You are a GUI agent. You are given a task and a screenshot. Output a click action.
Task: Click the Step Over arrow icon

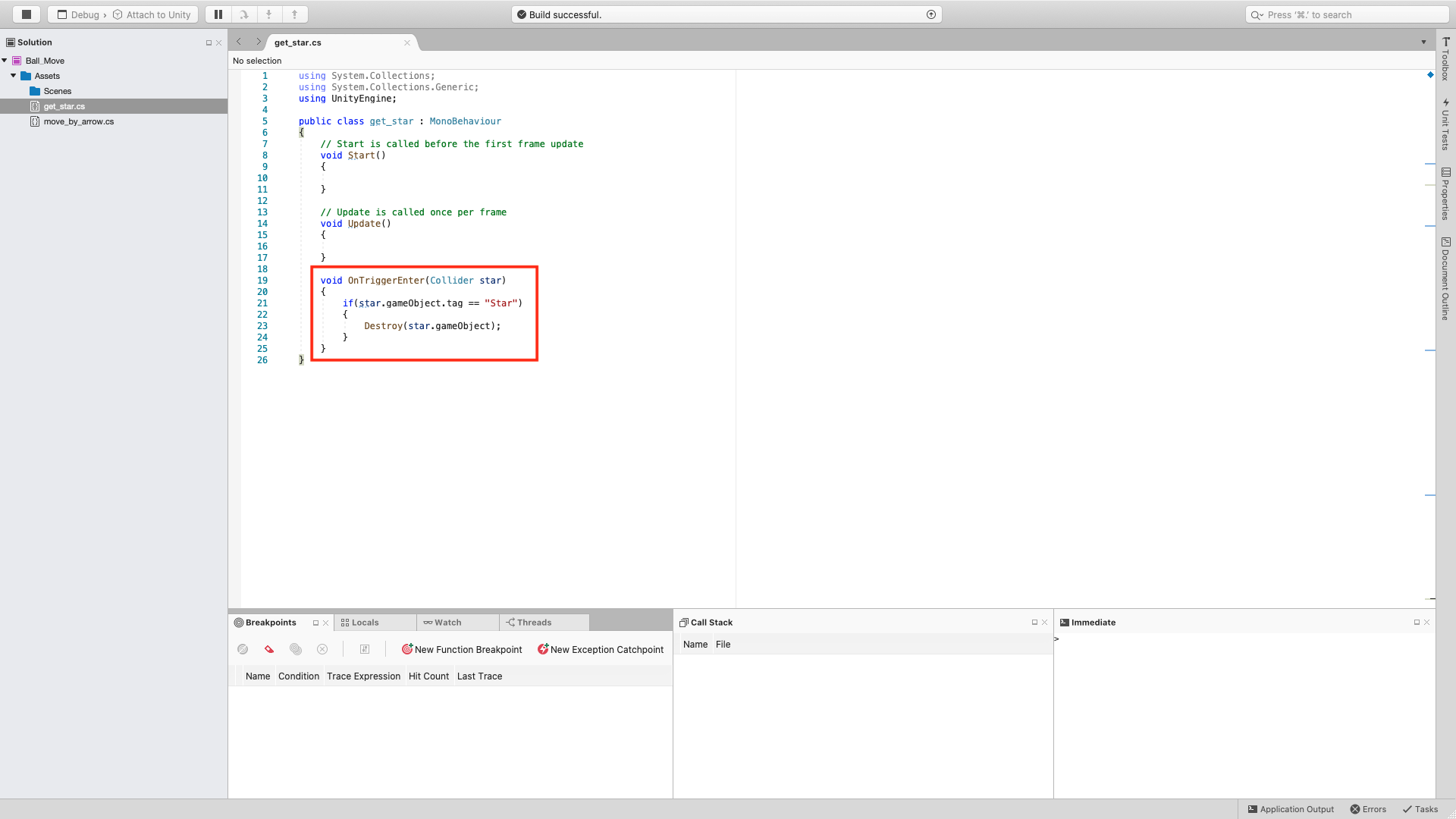[244, 14]
